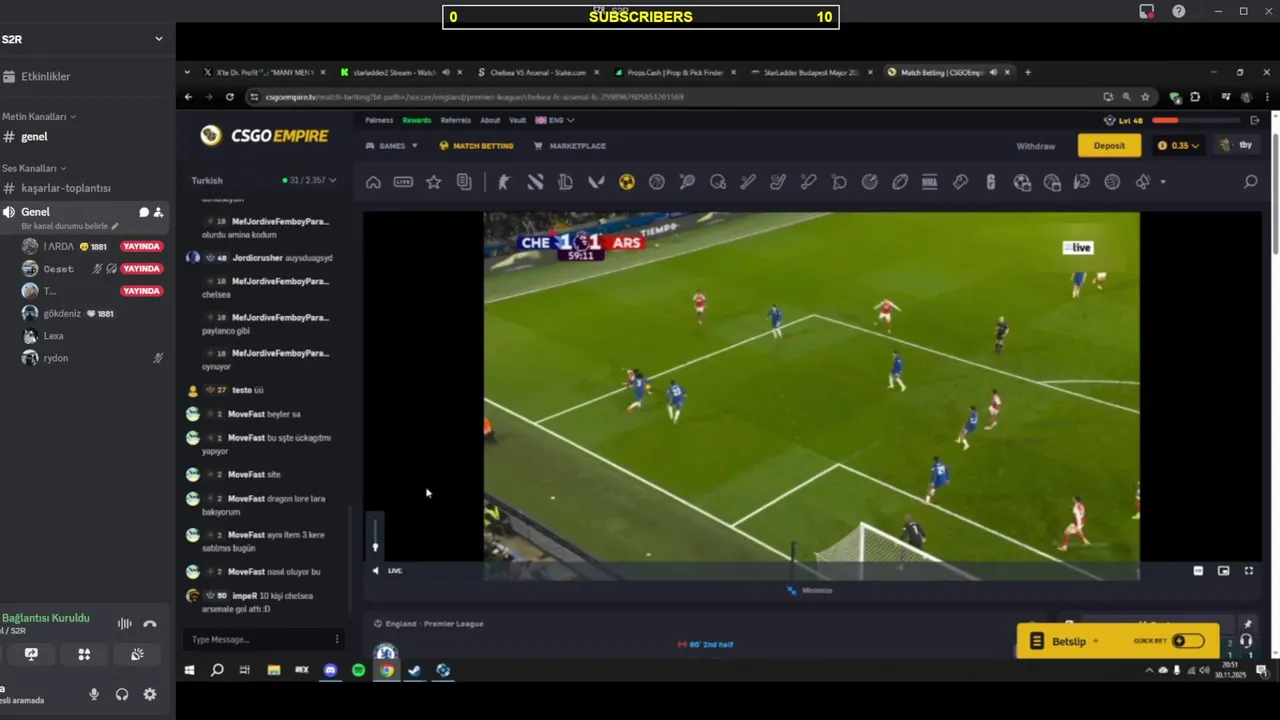This screenshot has width=1280, height=720.
Task: Select the MMA sport icon
Action: pos(929,182)
